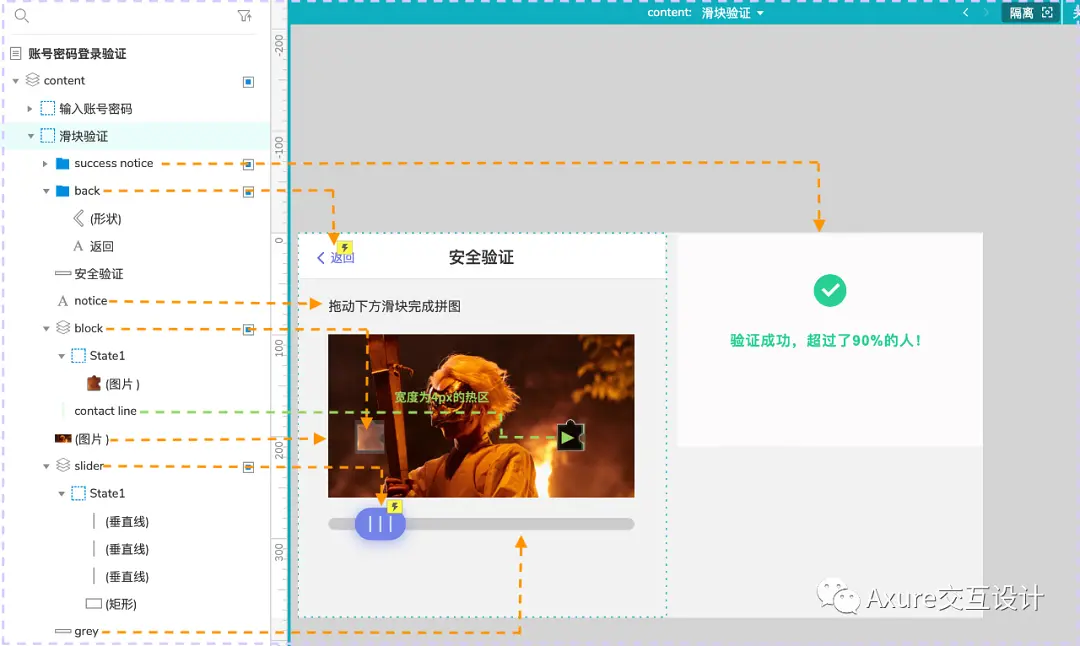Toggle the blue marker beside success notice
This screenshot has height=646, width=1080.
pyautogui.click(x=247, y=163)
